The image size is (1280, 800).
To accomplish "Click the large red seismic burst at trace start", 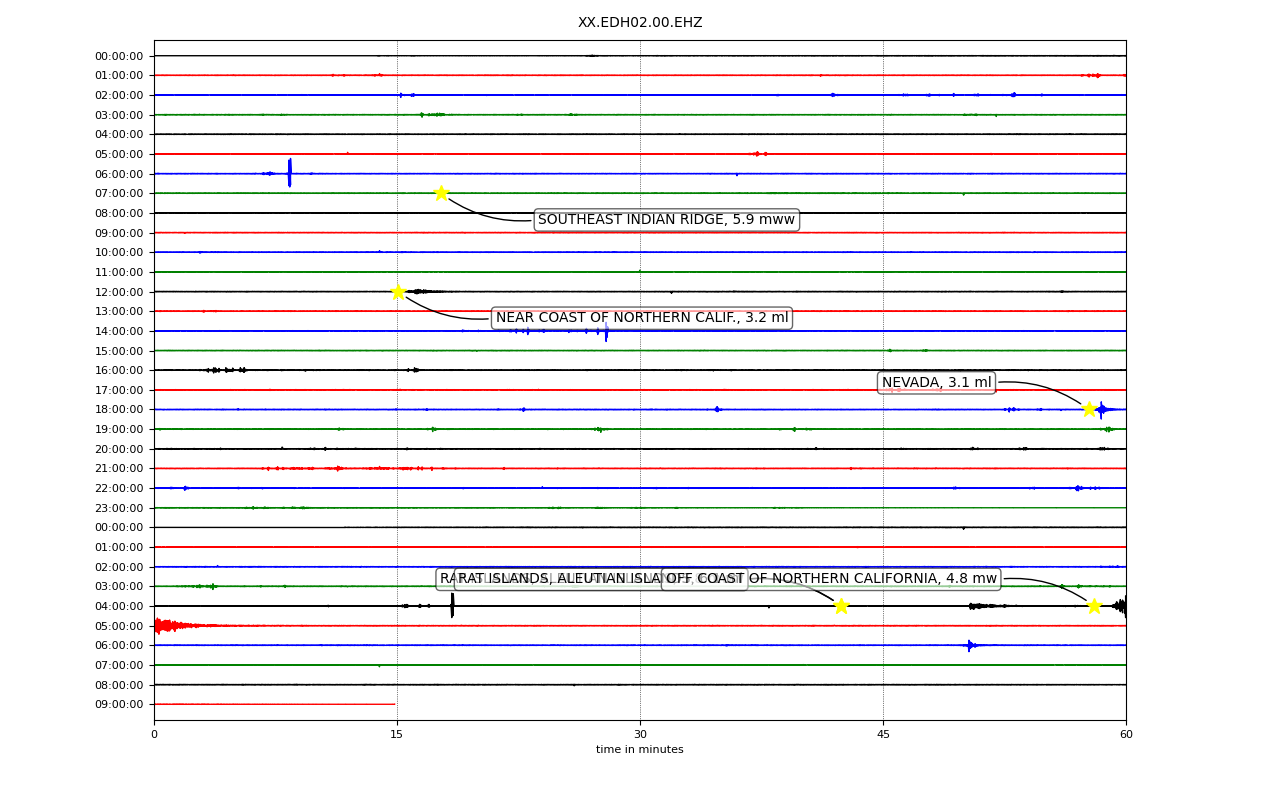I will [175, 626].
